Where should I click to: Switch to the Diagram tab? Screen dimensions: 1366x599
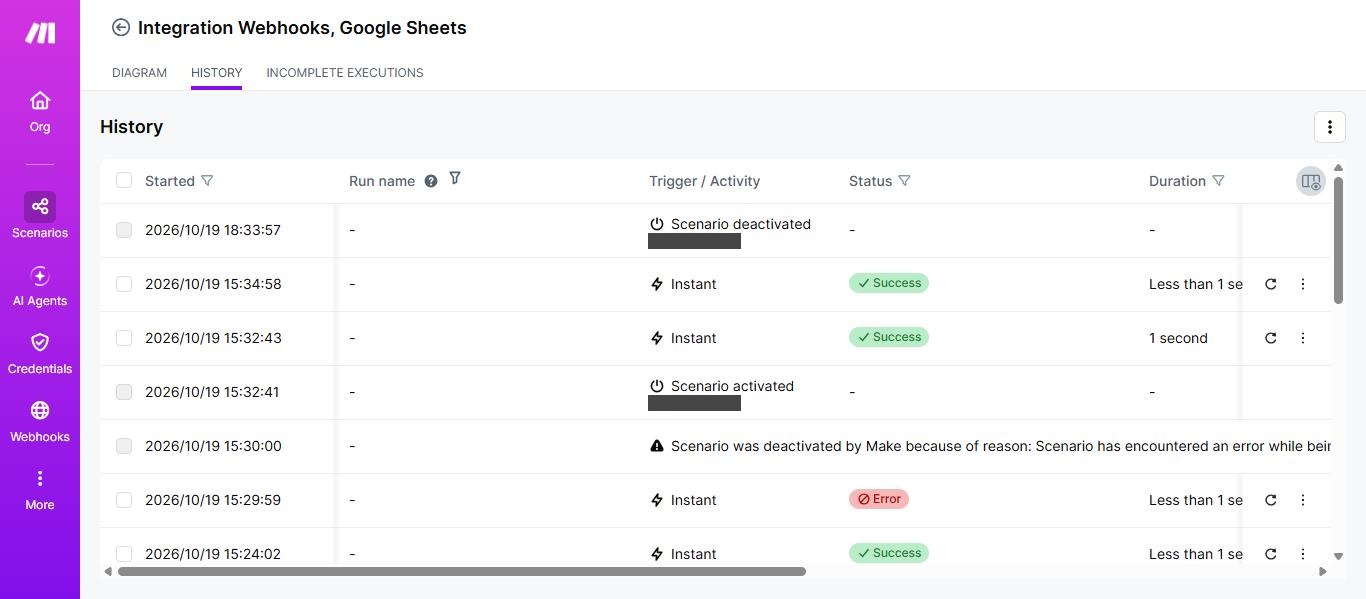pos(139,73)
